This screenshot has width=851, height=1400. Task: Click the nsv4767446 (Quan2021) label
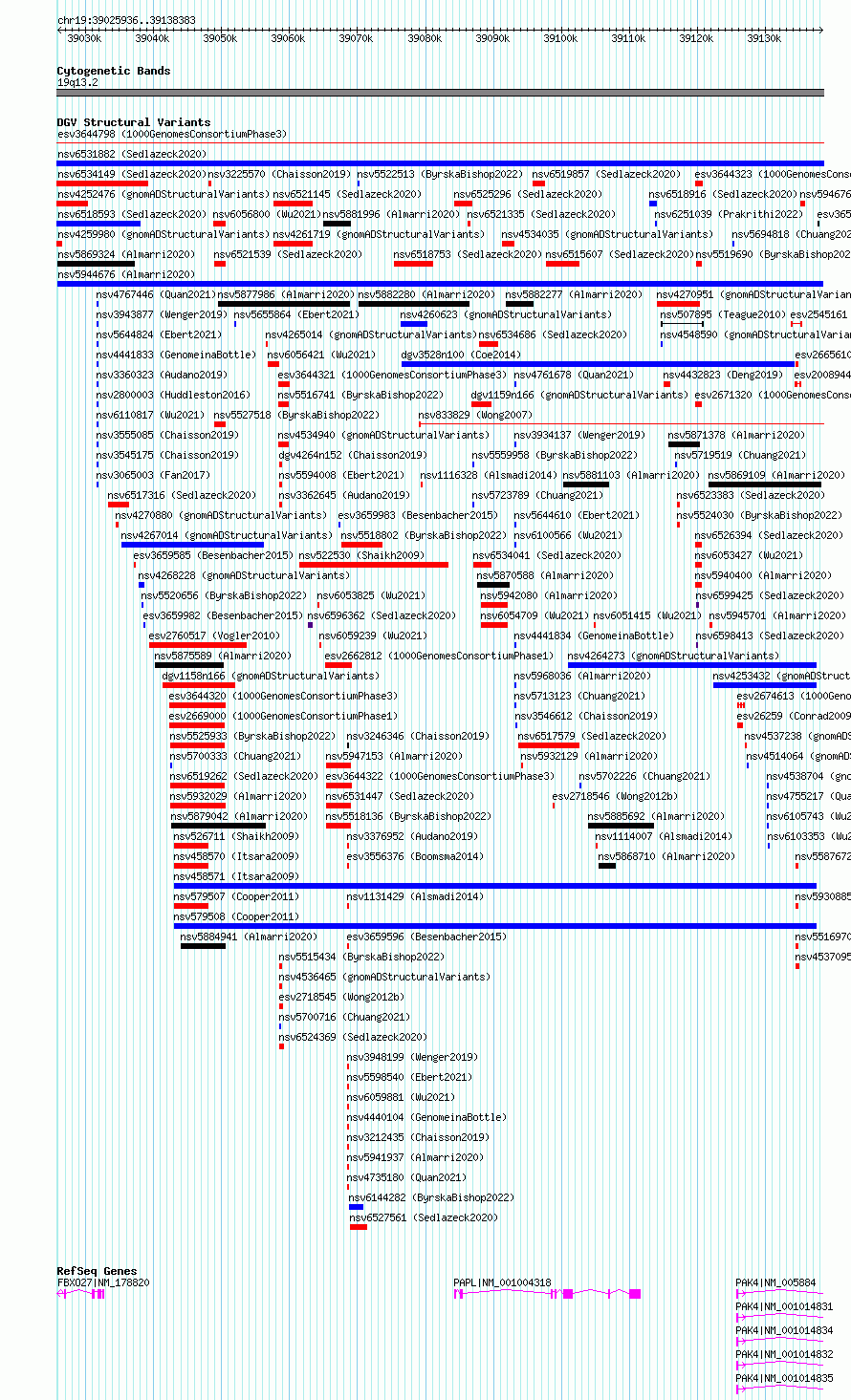click(157, 294)
